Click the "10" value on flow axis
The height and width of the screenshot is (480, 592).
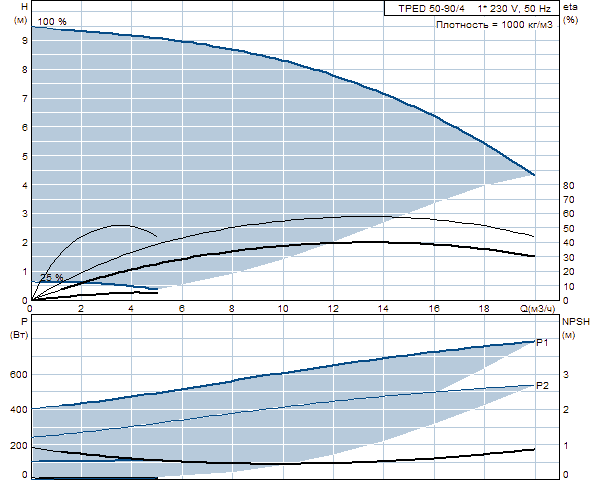(x=283, y=309)
